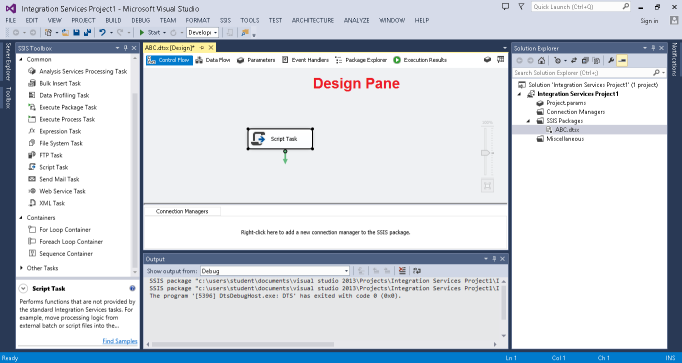Image resolution: width=682 pixels, height=363 pixels.
Task: Click the design pane zoom slider handle
Action: point(485,153)
